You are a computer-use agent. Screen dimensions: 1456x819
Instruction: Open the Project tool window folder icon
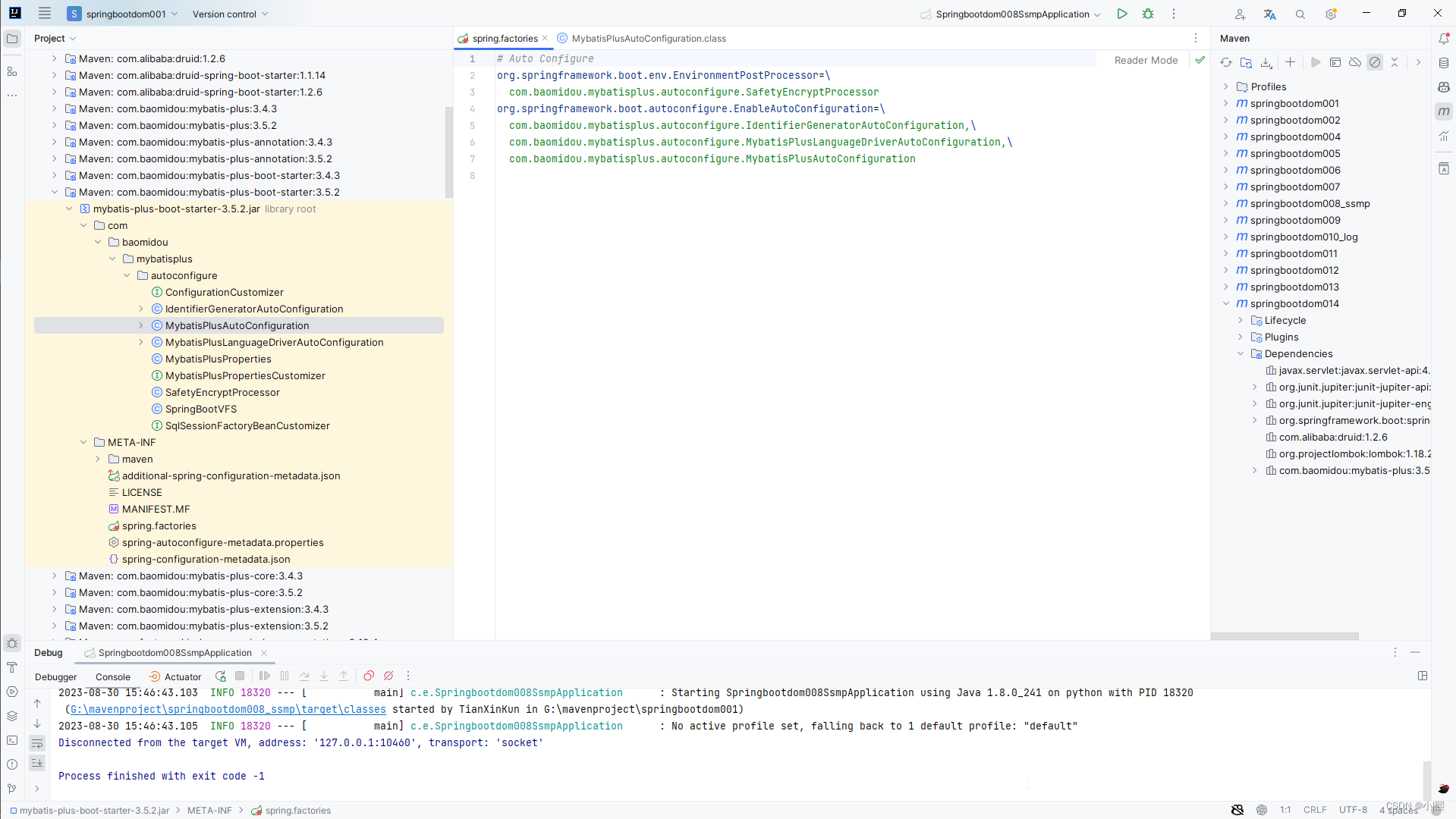12,39
